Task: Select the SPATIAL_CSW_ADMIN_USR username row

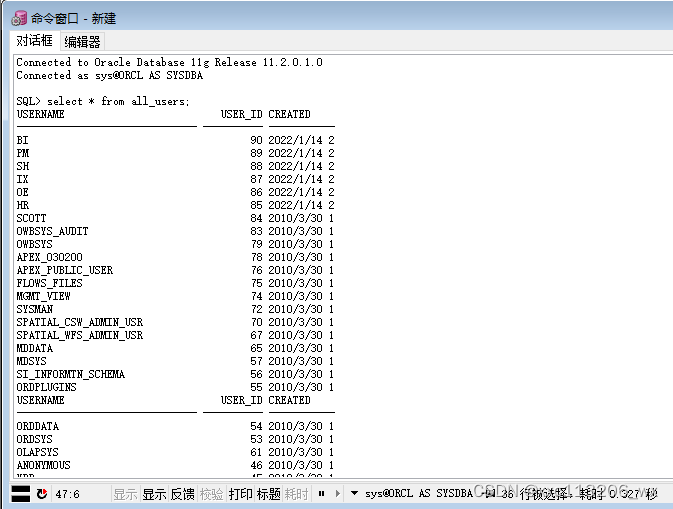Action: click(80, 322)
